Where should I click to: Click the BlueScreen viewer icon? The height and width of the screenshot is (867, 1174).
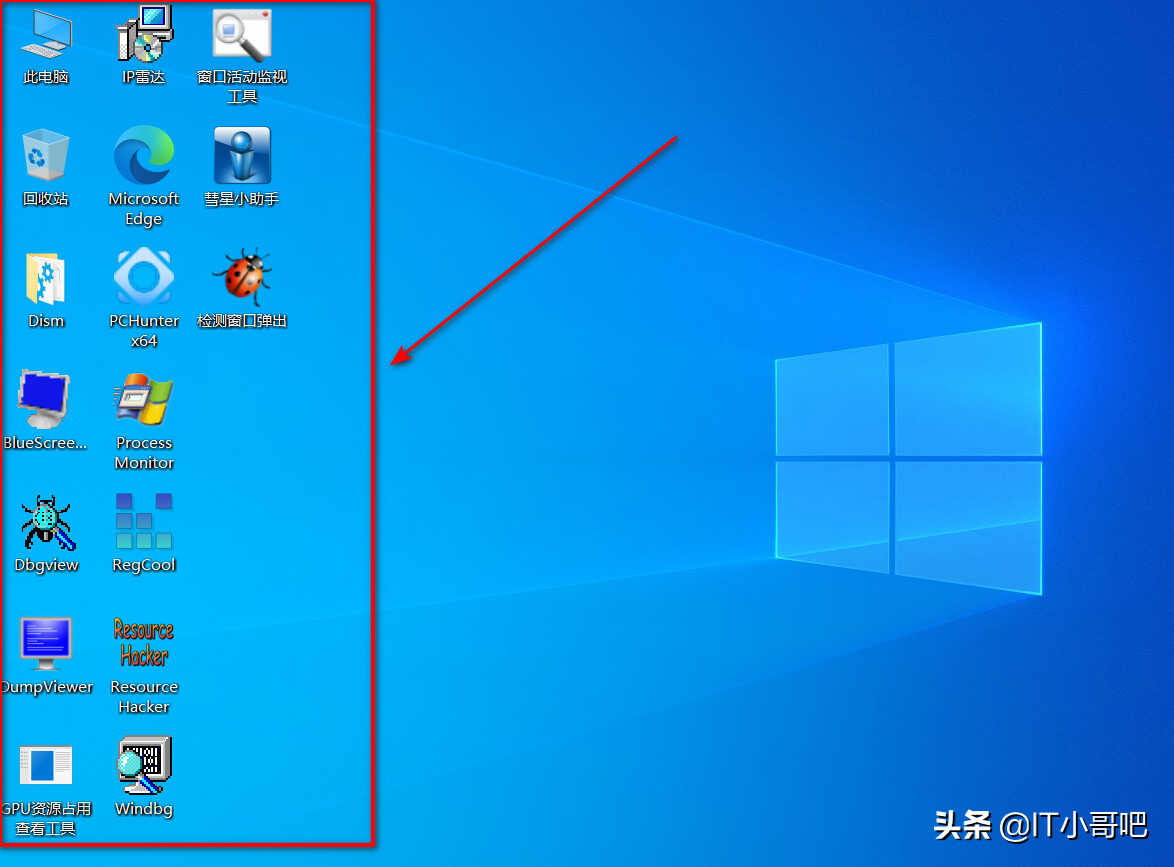click(x=44, y=398)
